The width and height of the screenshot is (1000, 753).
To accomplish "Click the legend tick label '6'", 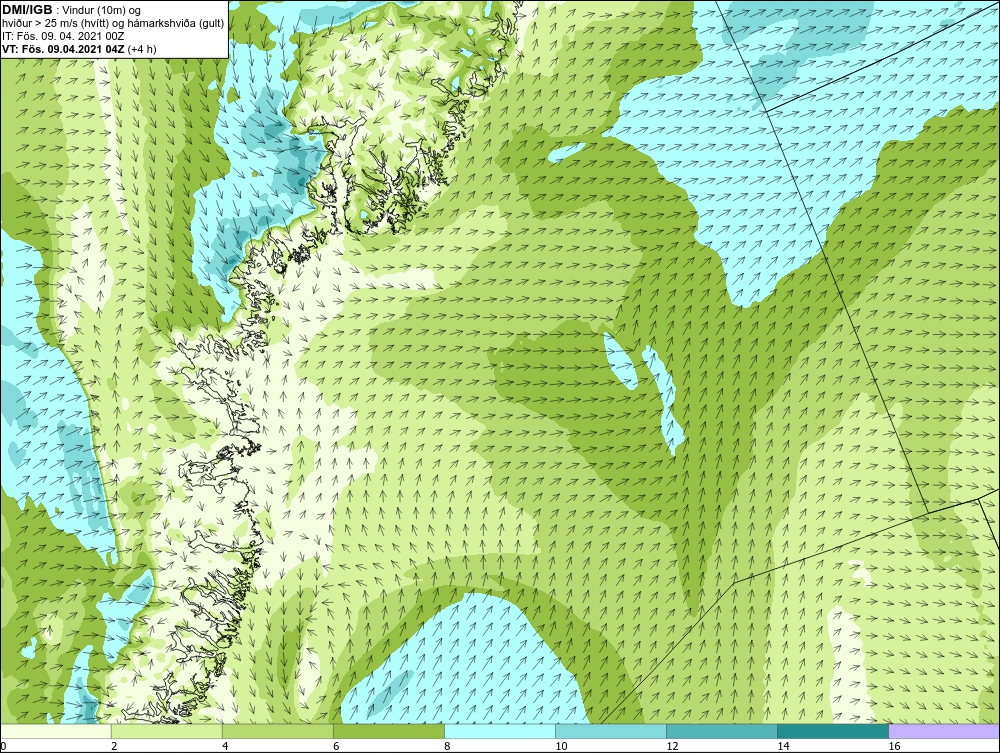I will (x=336, y=746).
